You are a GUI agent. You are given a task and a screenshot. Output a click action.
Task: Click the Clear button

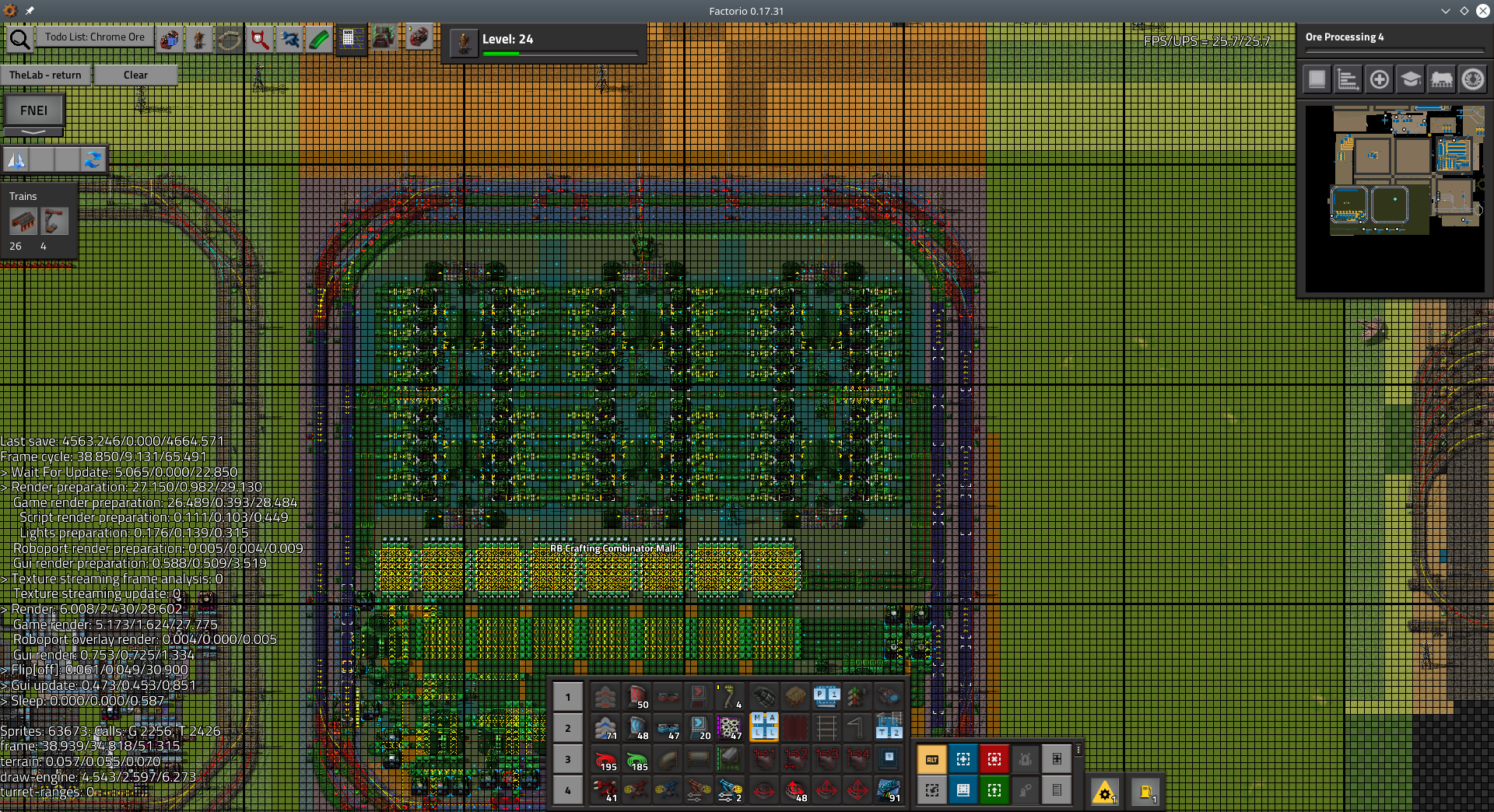click(135, 75)
